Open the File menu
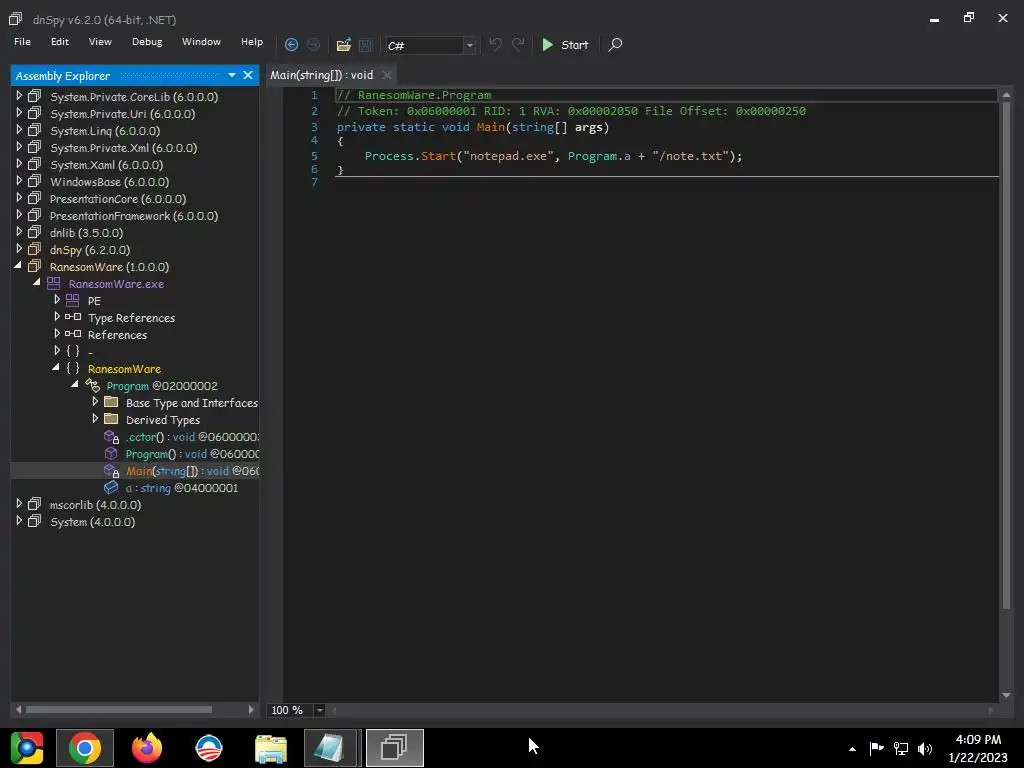The image size is (1024, 768). point(22,42)
